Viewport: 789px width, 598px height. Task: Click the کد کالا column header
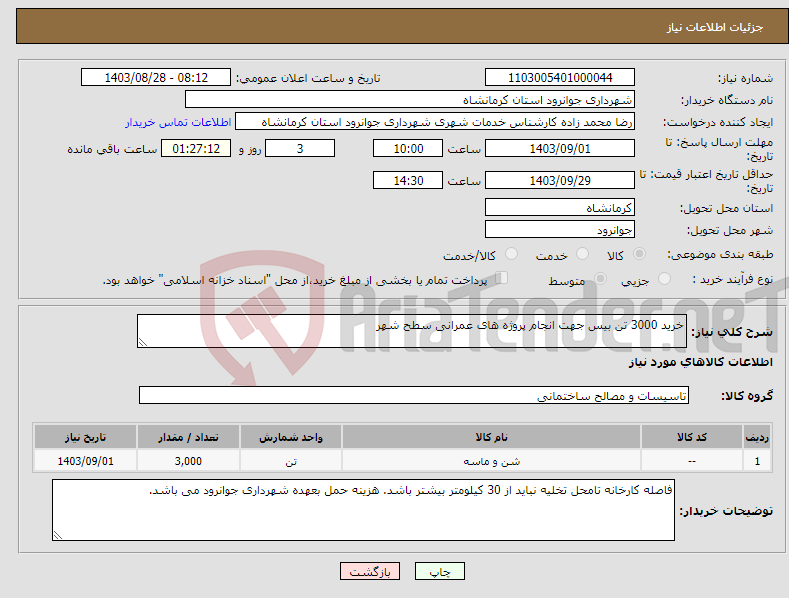[692, 437]
